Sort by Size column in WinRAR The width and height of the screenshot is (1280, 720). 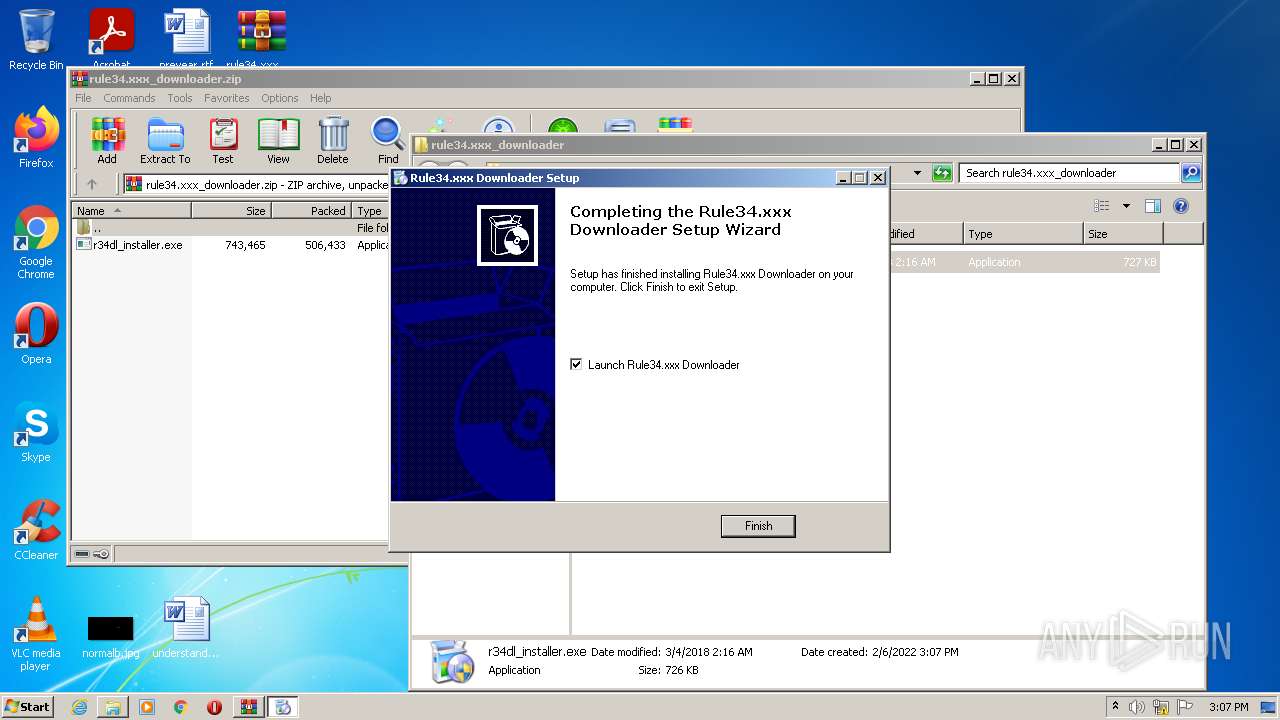pyautogui.click(x=231, y=211)
